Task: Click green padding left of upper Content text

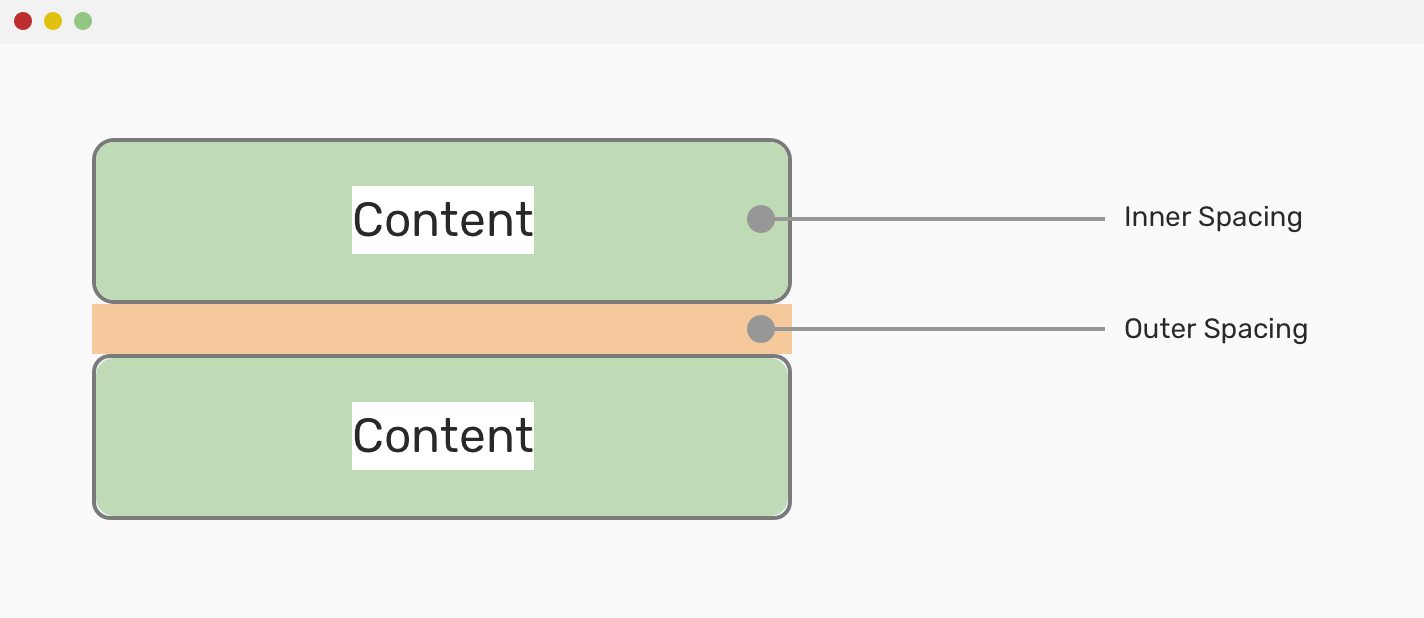Action: click(220, 220)
